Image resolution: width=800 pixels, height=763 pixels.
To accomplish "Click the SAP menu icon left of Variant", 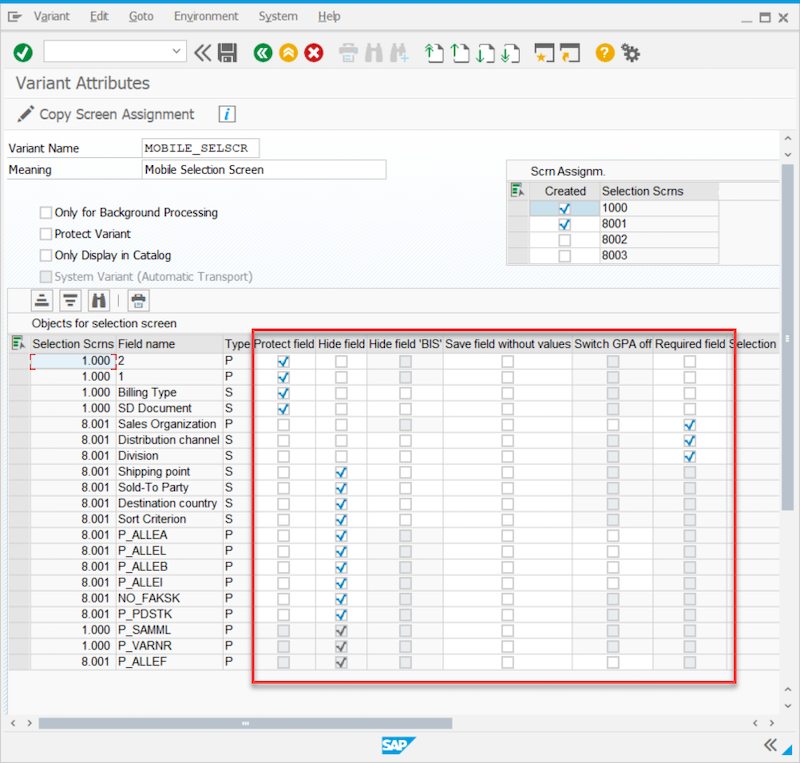I will [15, 17].
